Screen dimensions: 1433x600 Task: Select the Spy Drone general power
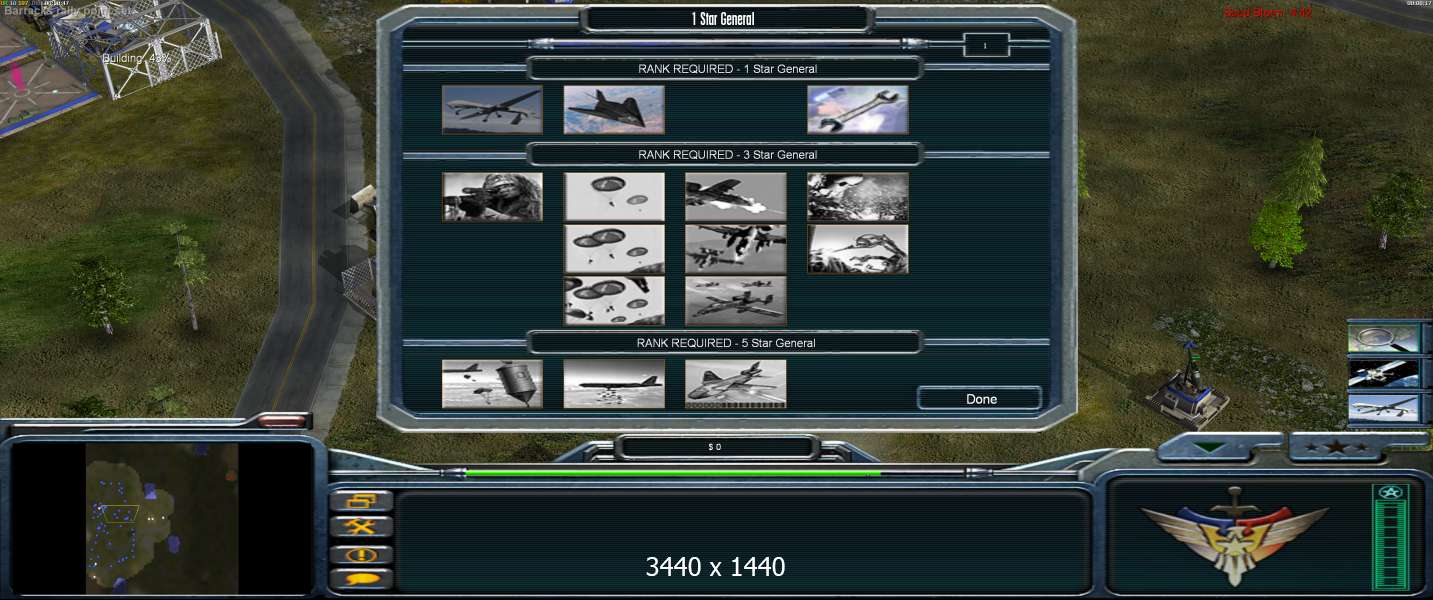(492, 109)
